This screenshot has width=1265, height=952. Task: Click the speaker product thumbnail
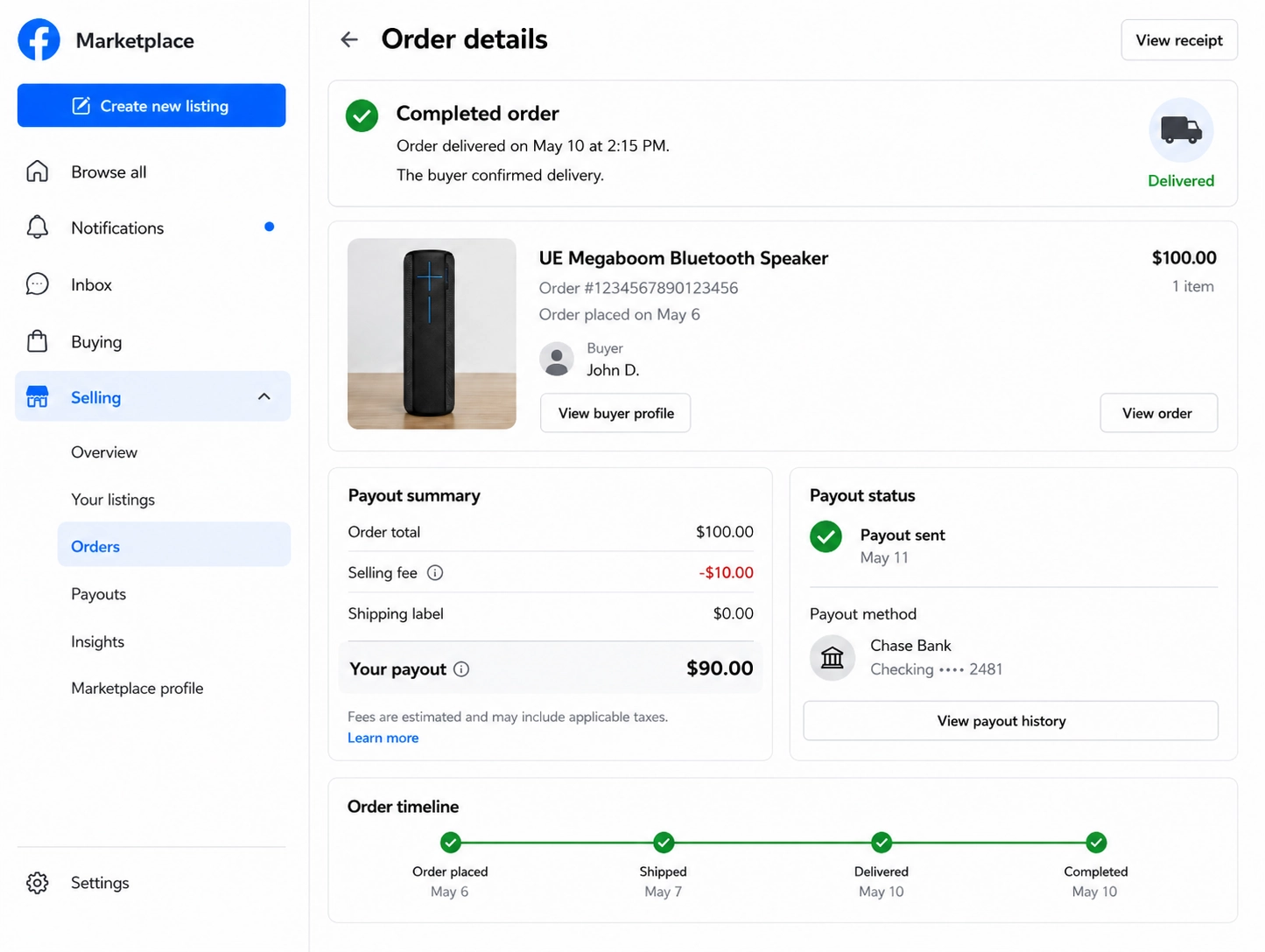click(432, 333)
